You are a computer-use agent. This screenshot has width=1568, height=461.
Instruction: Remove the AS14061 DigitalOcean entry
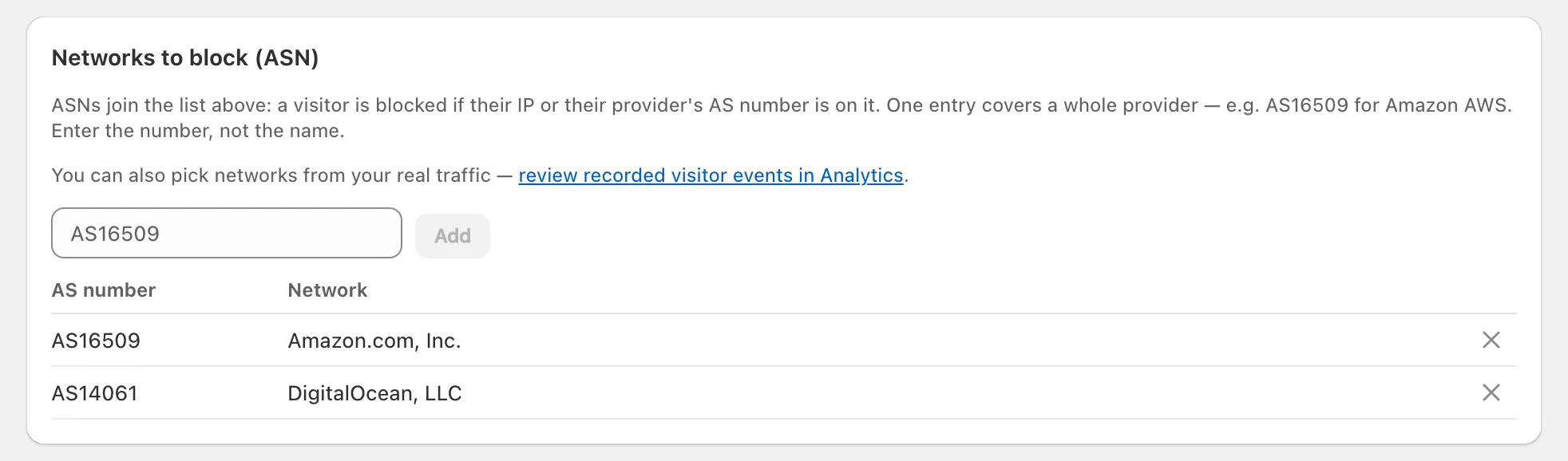[1491, 393]
